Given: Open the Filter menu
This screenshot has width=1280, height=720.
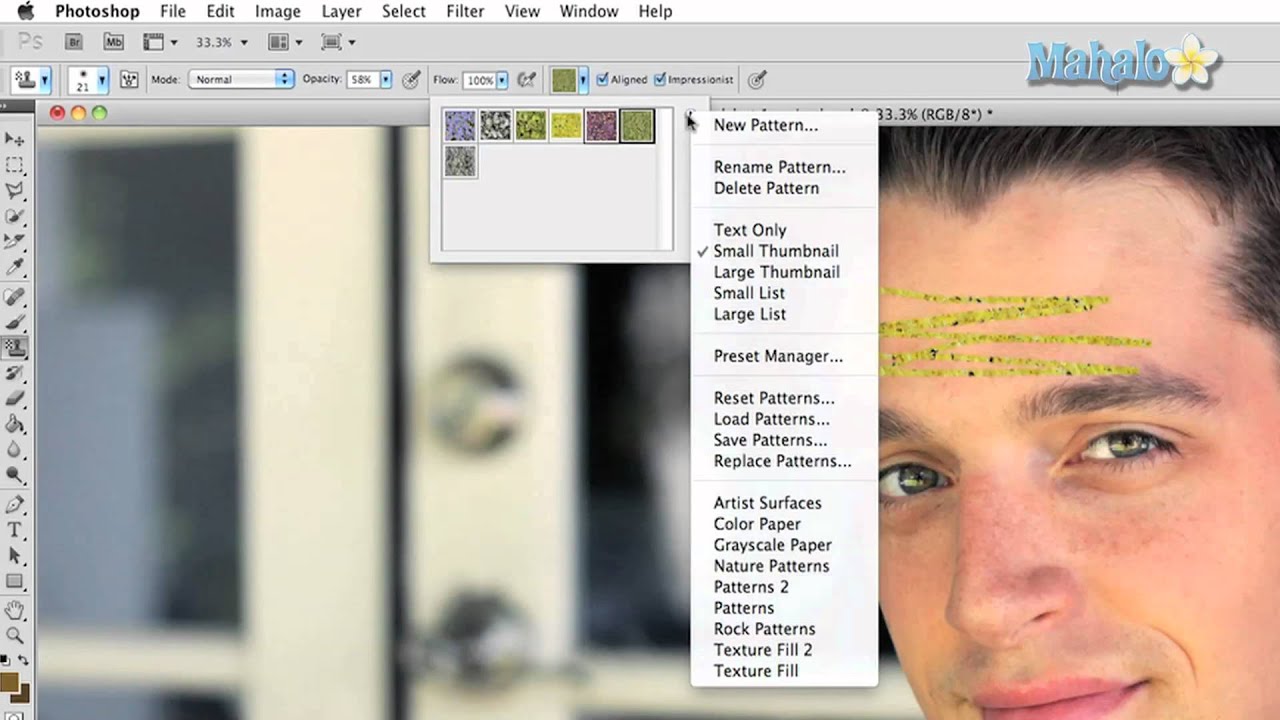Looking at the screenshot, I should pos(465,11).
